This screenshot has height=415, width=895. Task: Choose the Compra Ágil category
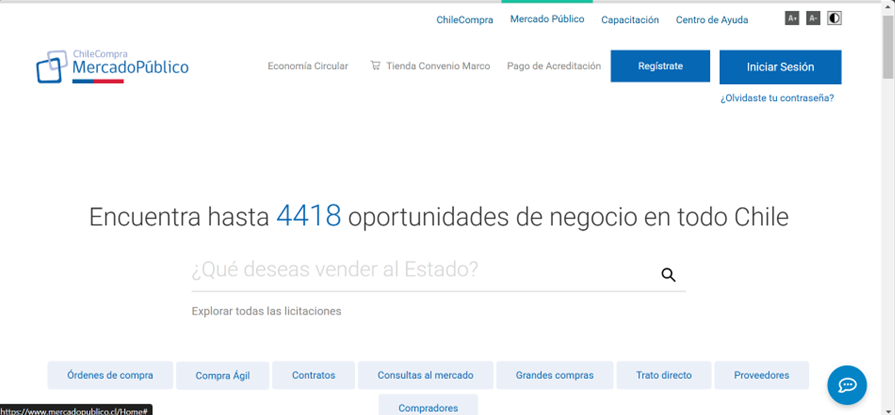pyautogui.click(x=222, y=376)
